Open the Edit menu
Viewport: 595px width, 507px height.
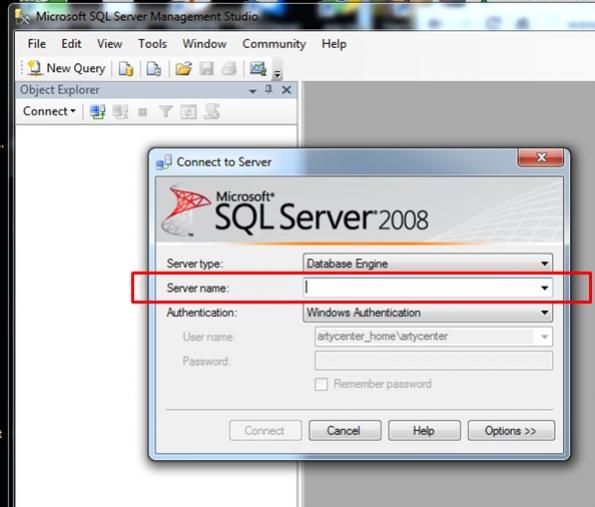point(71,44)
